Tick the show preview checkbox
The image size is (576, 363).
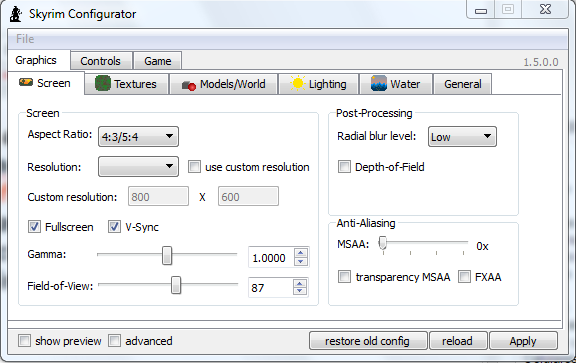25,341
